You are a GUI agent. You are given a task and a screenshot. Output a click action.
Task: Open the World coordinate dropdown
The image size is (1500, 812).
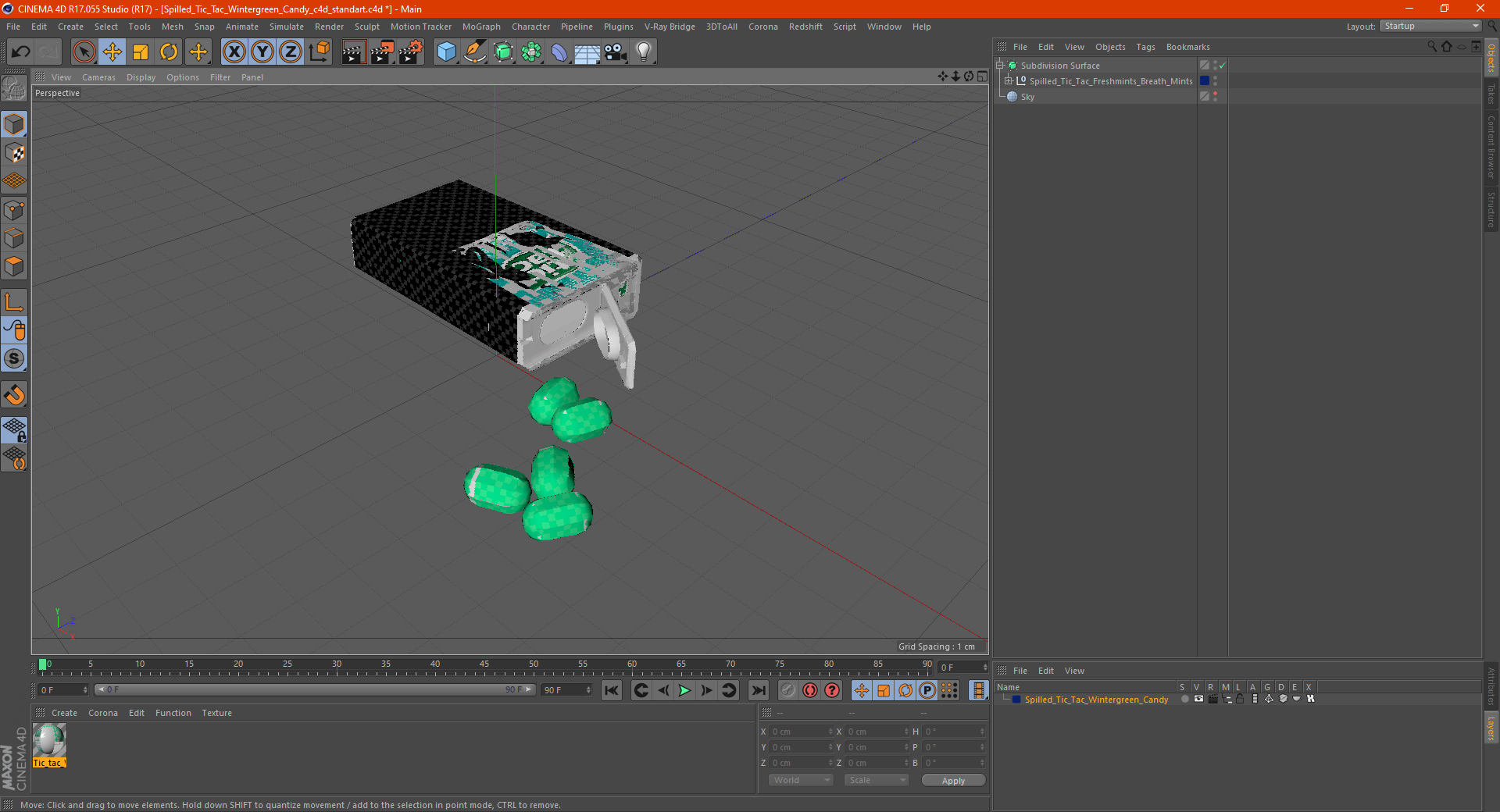click(x=801, y=780)
